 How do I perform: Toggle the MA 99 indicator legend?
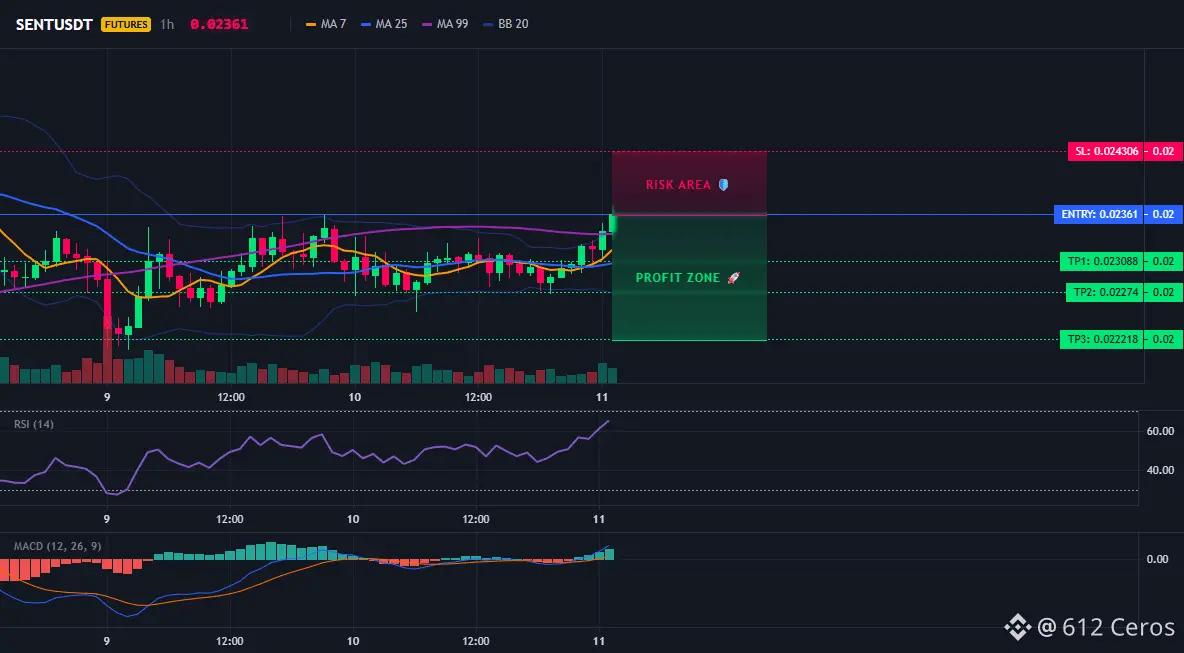446,24
